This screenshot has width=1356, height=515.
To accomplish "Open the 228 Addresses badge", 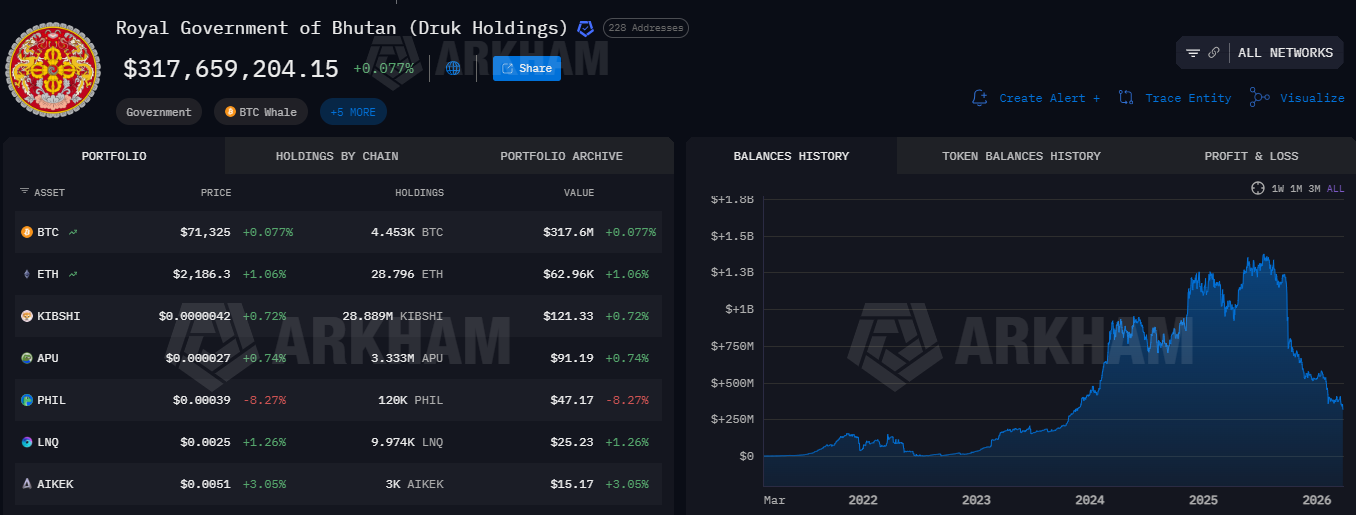I will coord(645,28).
